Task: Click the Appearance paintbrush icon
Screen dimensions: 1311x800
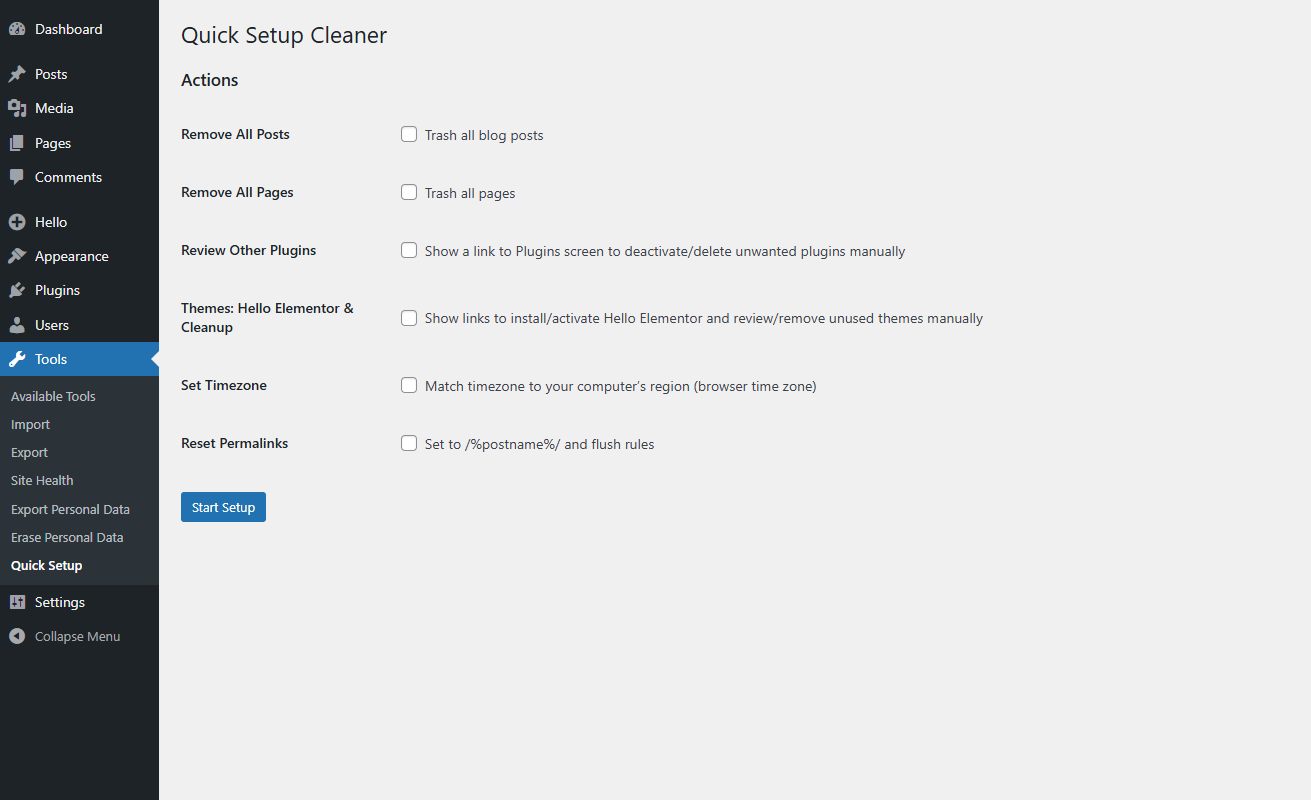Action: coord(17,256)
